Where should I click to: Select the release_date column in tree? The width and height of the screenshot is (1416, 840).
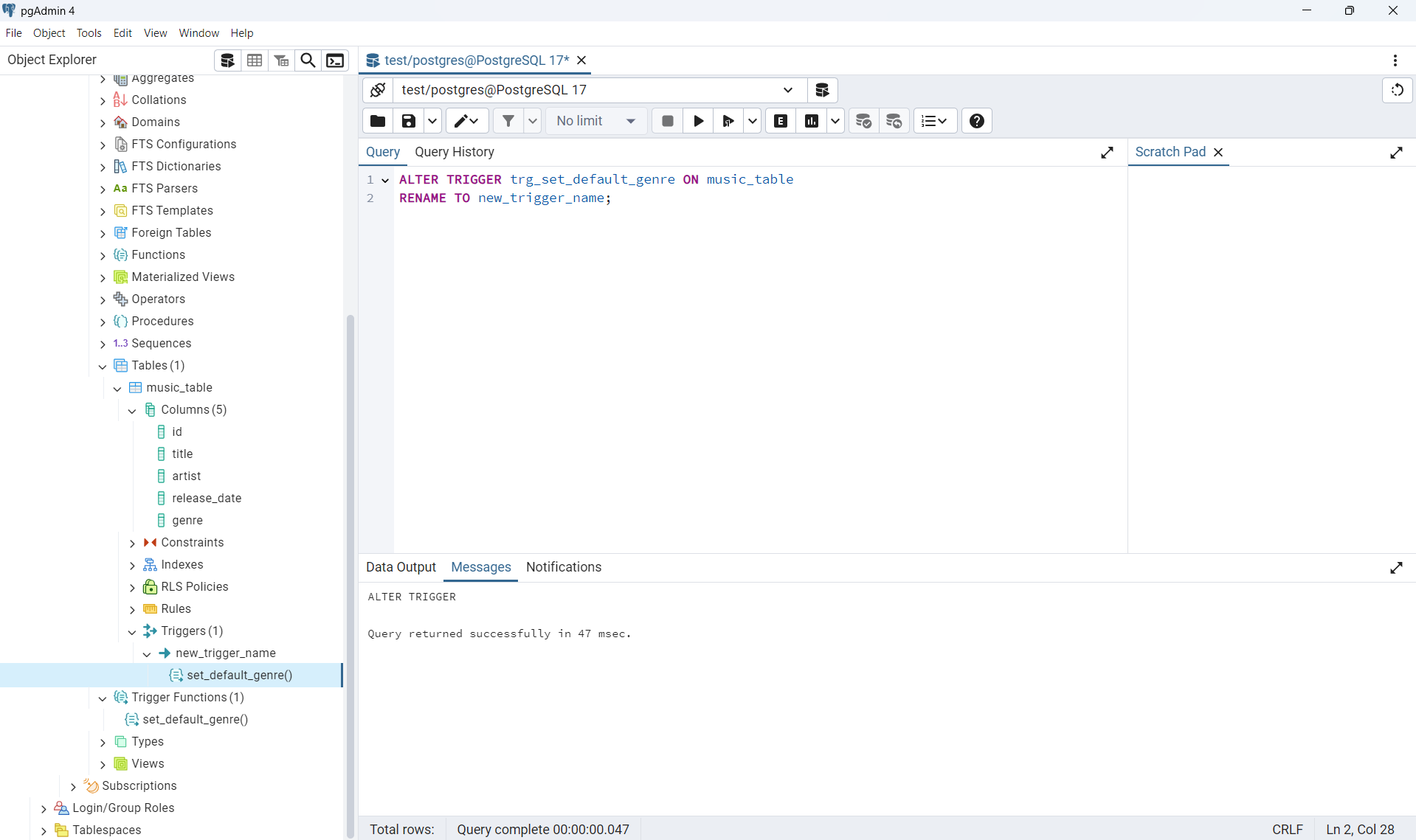coord(207,499)
